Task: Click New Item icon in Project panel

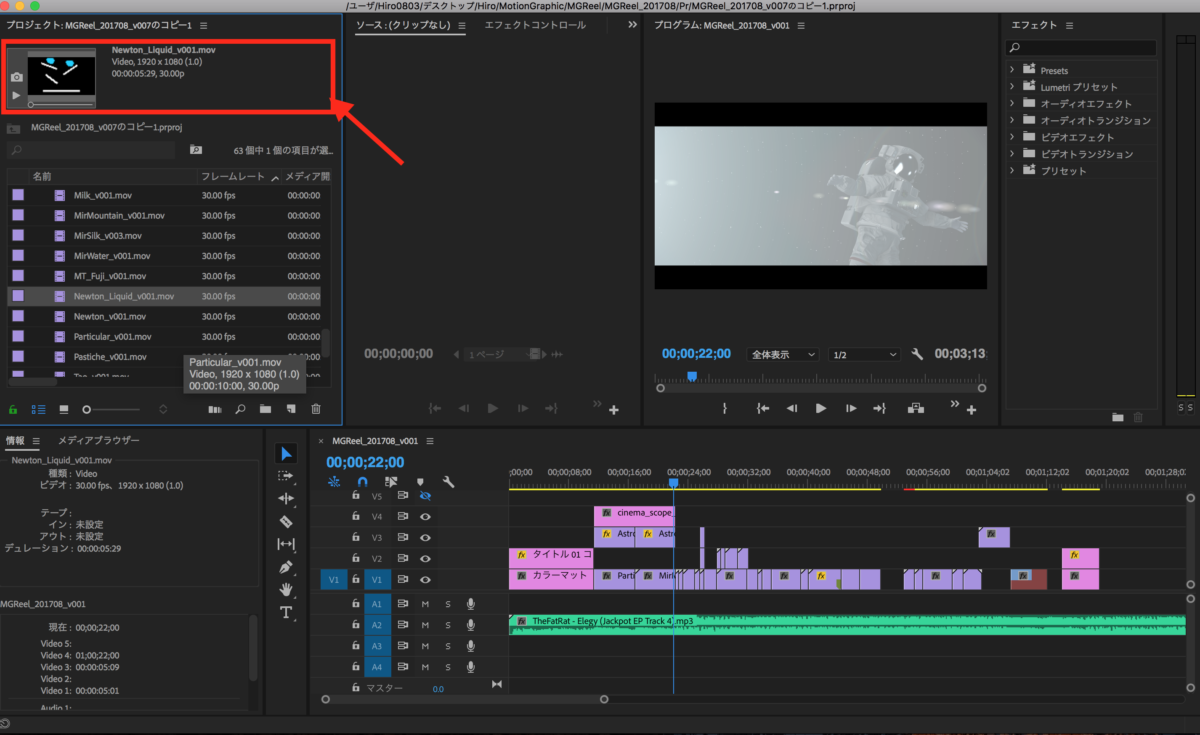Action: pyautogui.click(x=291, y=409)
